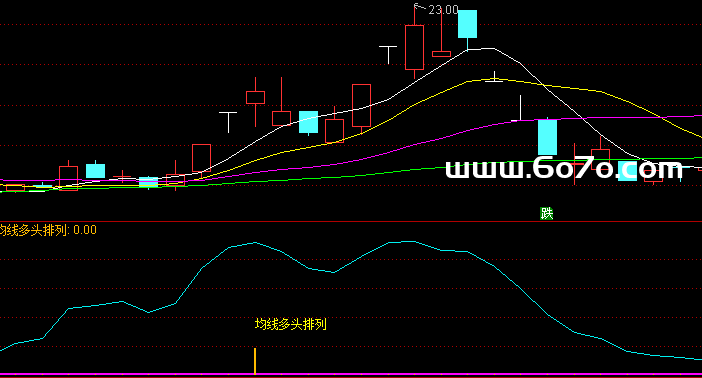Select the 23.00 high price label
This screenshot has width=702, height=378.
pyautogui.click(x=443, y=10)
